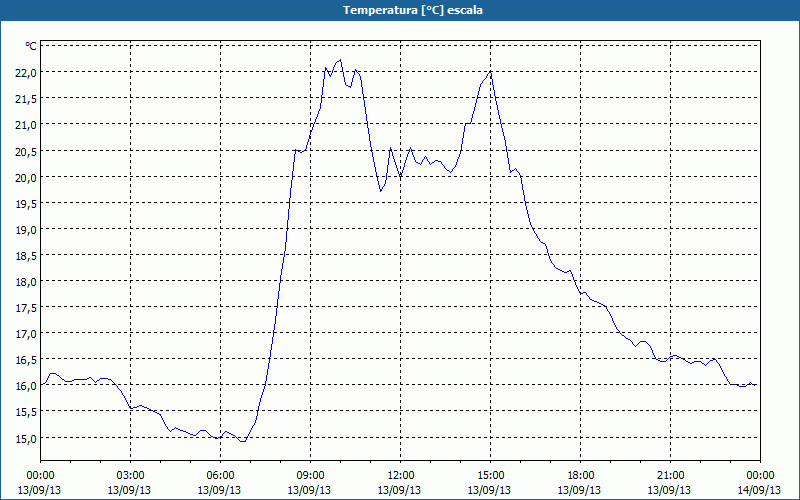This screenshot has height=500, width=800.
Task: Click the "Temperatura [°C] escala" title bar
Action: (x=400, y=10)
